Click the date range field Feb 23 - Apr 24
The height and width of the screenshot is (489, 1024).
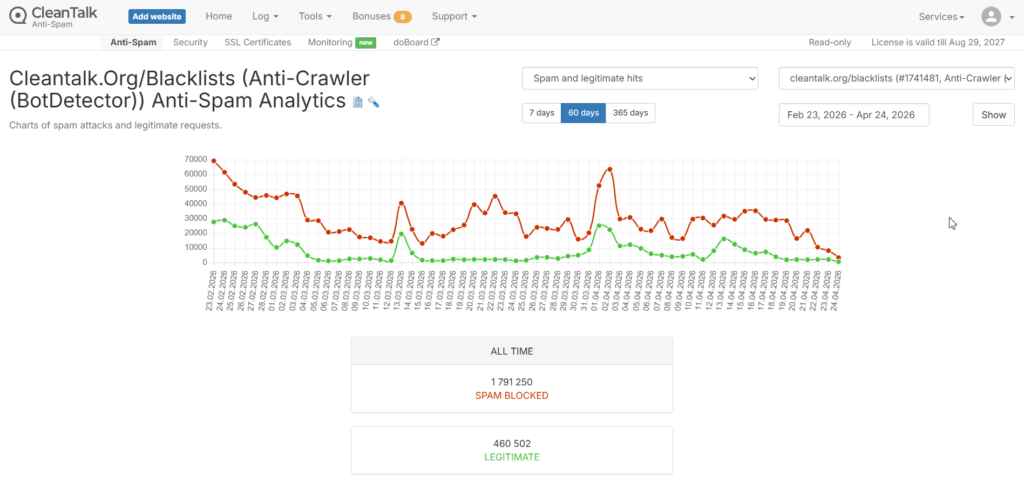tap(854, 115)
